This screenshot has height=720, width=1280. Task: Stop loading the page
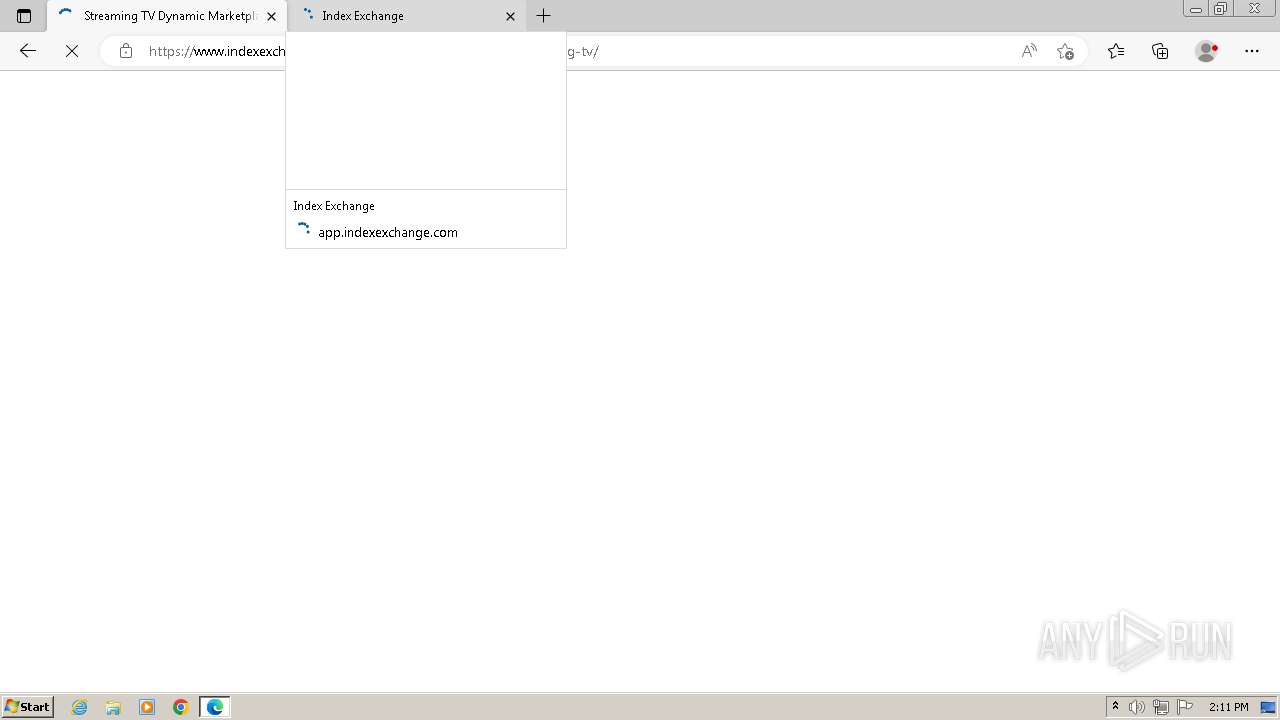tap(72, 51)
